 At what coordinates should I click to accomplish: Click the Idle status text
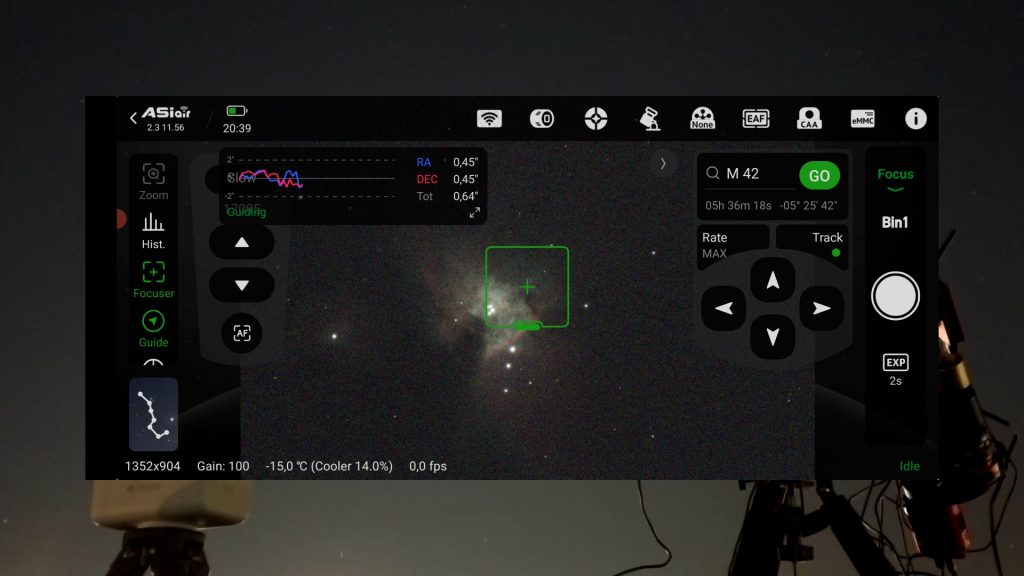pos(910,466)
